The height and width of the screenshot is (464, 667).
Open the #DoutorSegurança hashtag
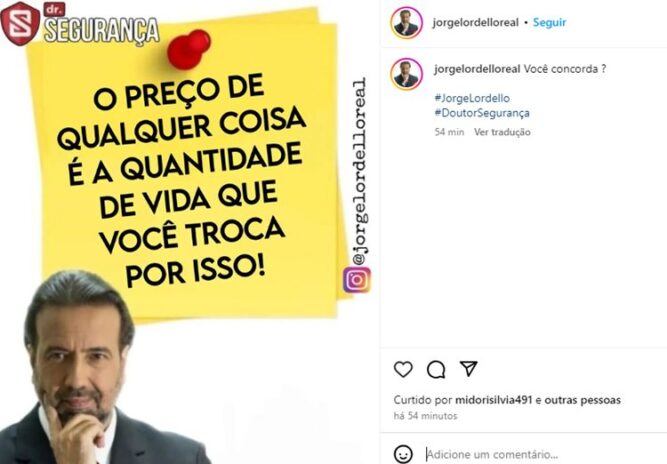[x=482, y=113]
